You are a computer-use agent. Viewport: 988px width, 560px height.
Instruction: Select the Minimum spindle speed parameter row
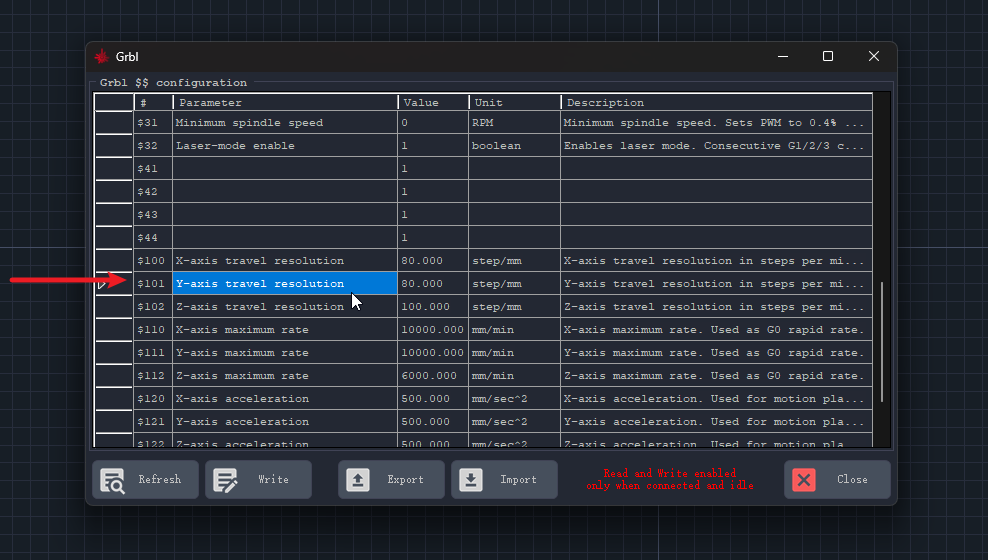[x=285, y=123]
